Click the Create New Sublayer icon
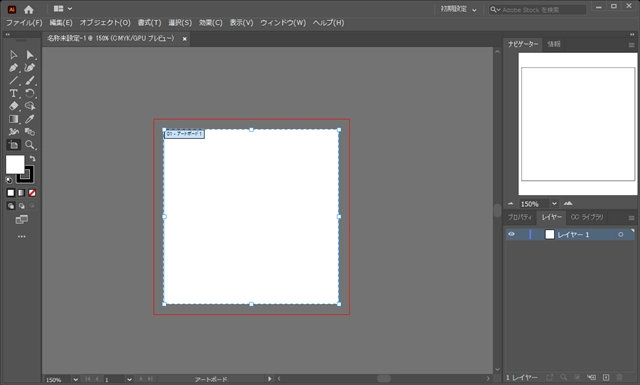This screenshot has width=640, height=385. pyautogui.click(x=591, y=378)
